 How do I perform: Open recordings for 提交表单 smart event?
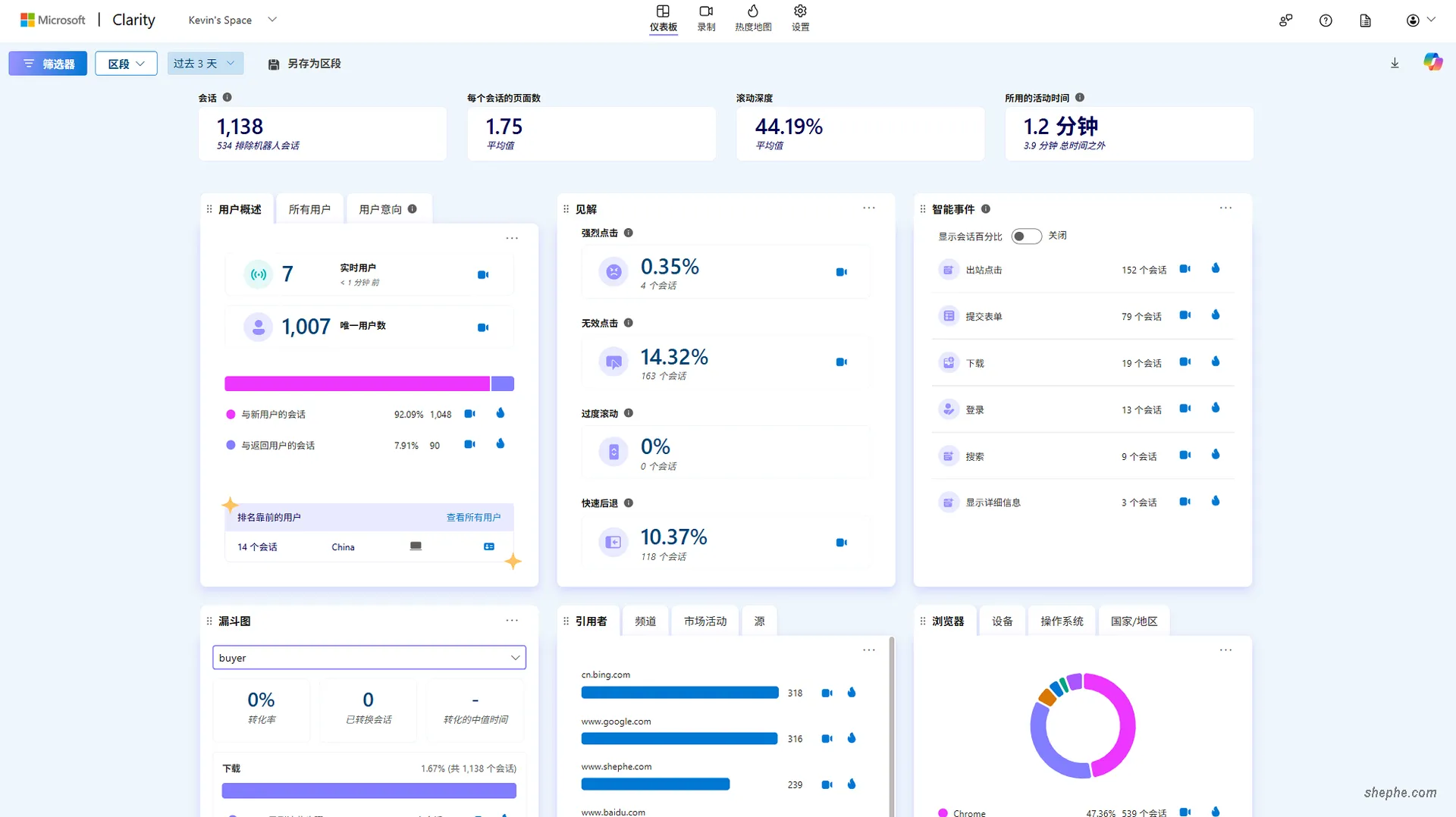[x=1185, y=315]
